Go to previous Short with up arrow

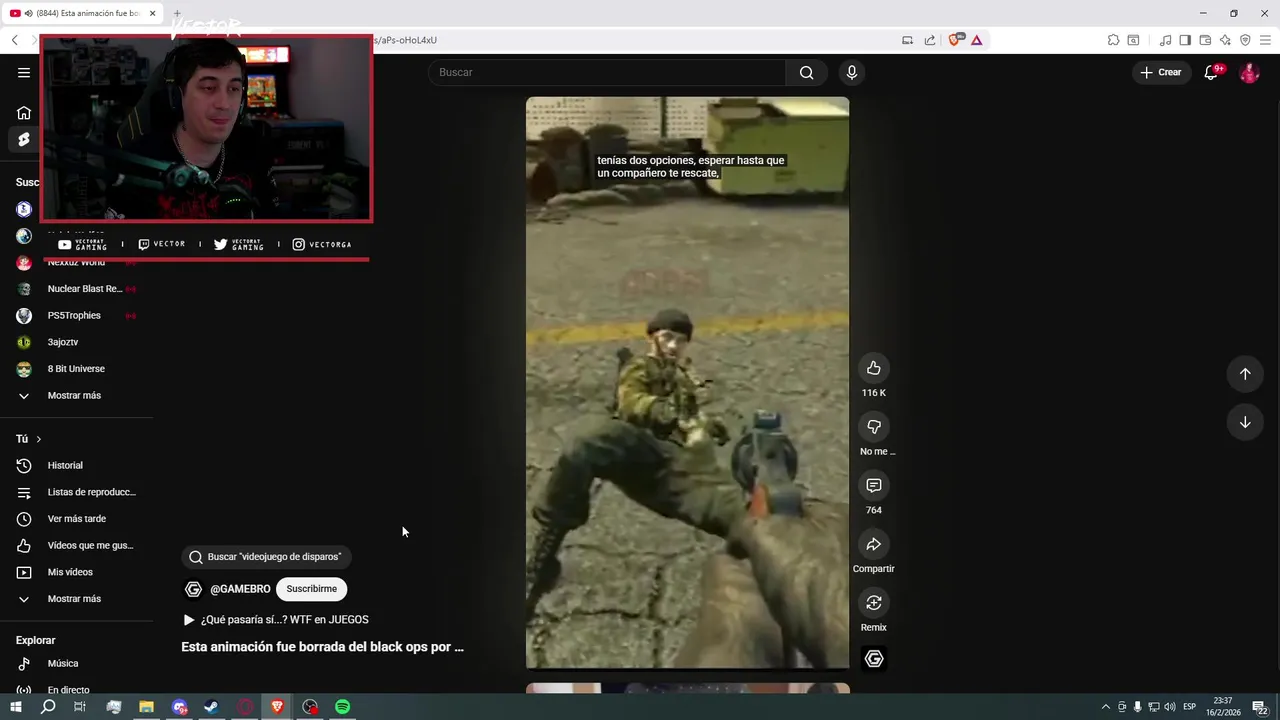point(1245,373)
